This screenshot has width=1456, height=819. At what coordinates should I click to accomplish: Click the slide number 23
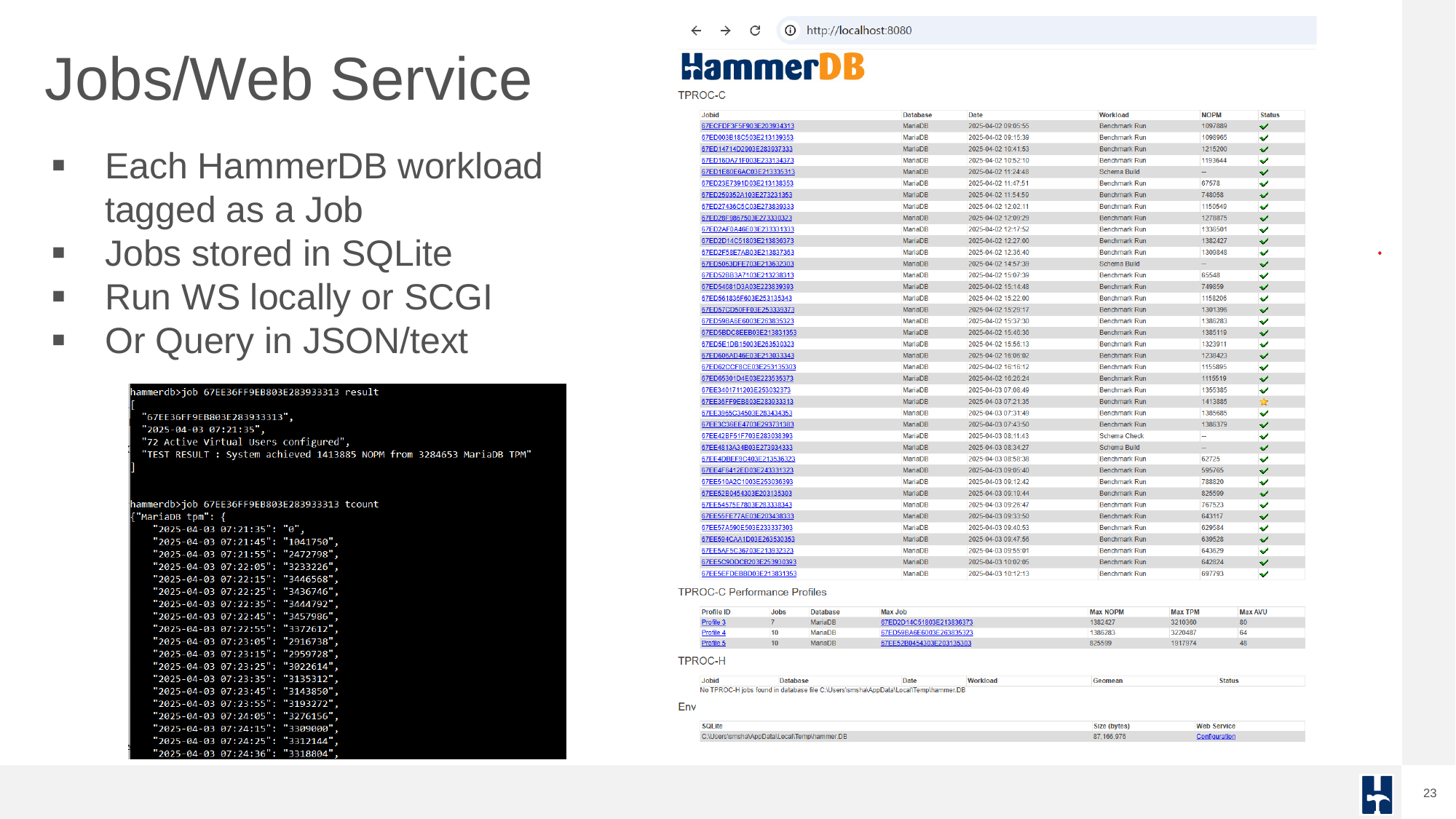(x=1430, y=794)
